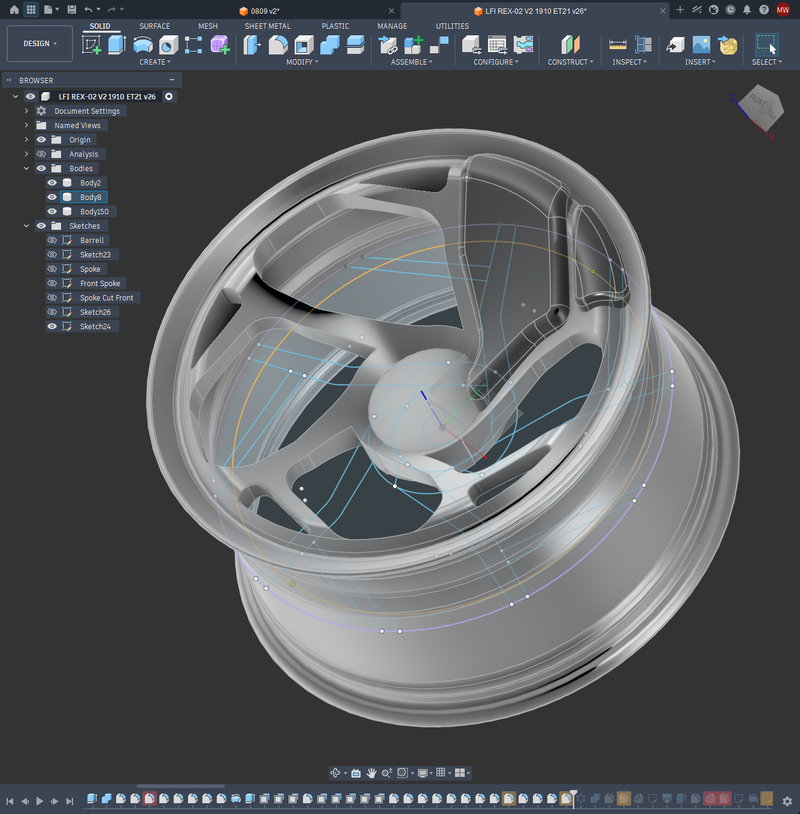Select the Offset Face tool
This screenshot has width=800, height=814.
tap(355, 45)
